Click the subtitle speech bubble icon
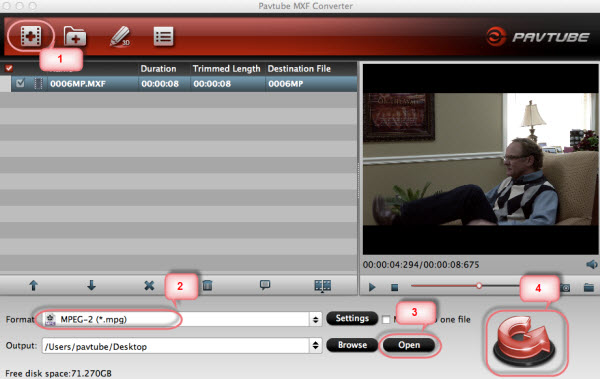The image size is (600, 379). pyautogui.click(x=265, y=285)
